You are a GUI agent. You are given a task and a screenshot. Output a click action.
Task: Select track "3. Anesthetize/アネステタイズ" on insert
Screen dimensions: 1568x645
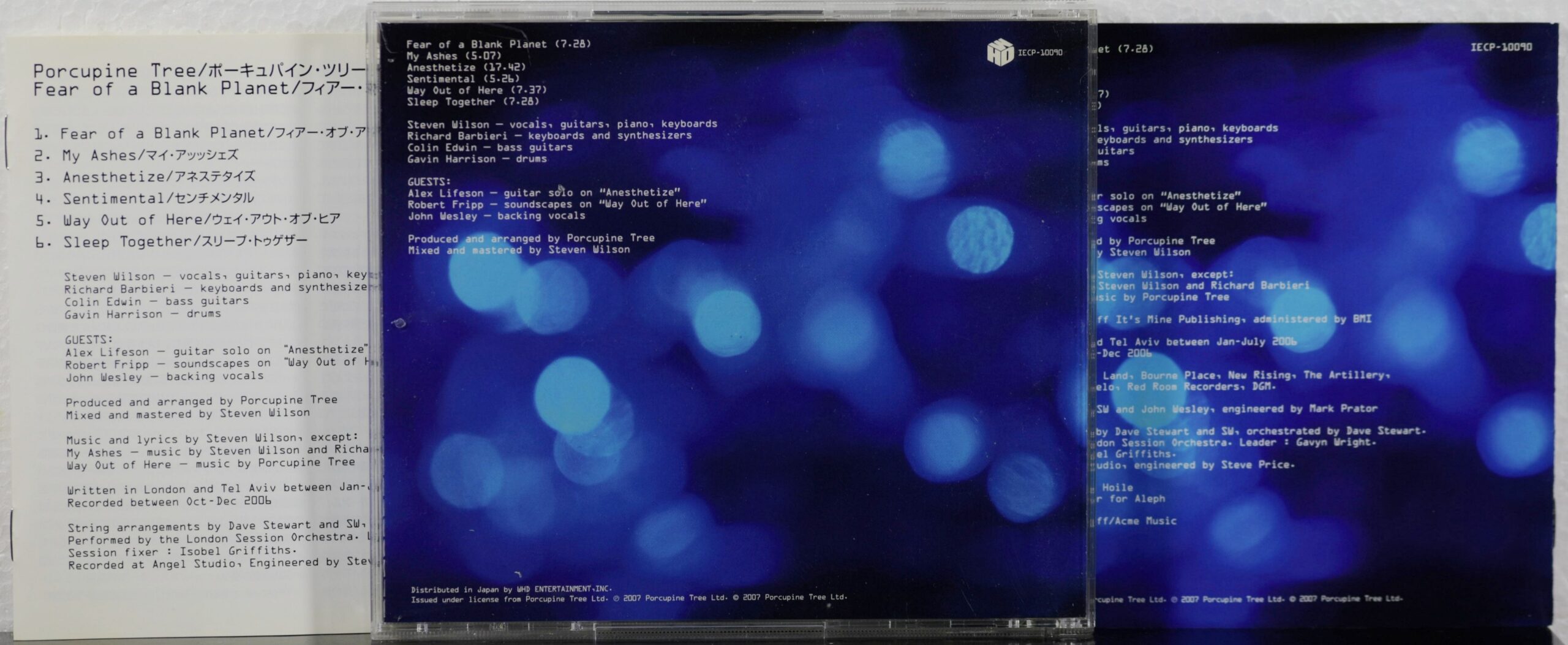coord(145,177)
